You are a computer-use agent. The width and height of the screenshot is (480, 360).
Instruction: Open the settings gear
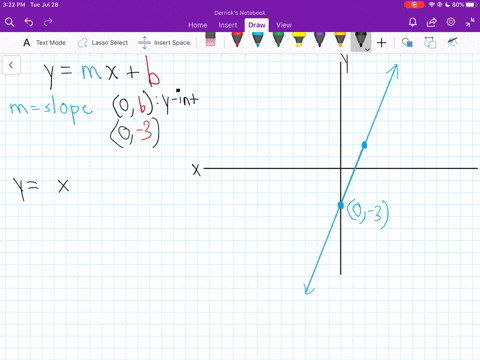pyautogui.click(x=451, y=22)
